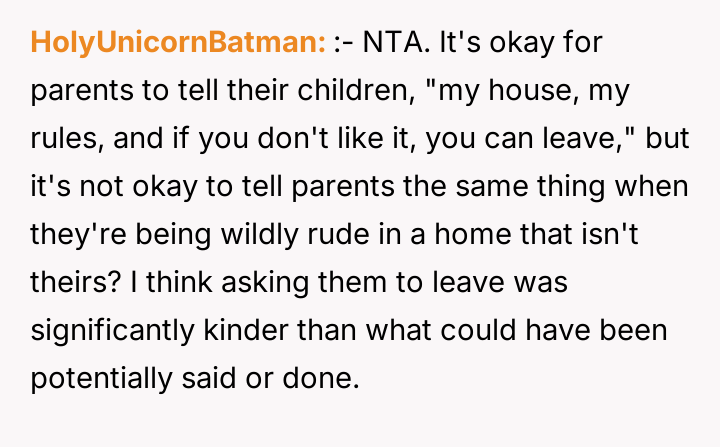Screen dimensions: 720x447
Task: Select the word "rude" in the comment
Action: point(341,235)
